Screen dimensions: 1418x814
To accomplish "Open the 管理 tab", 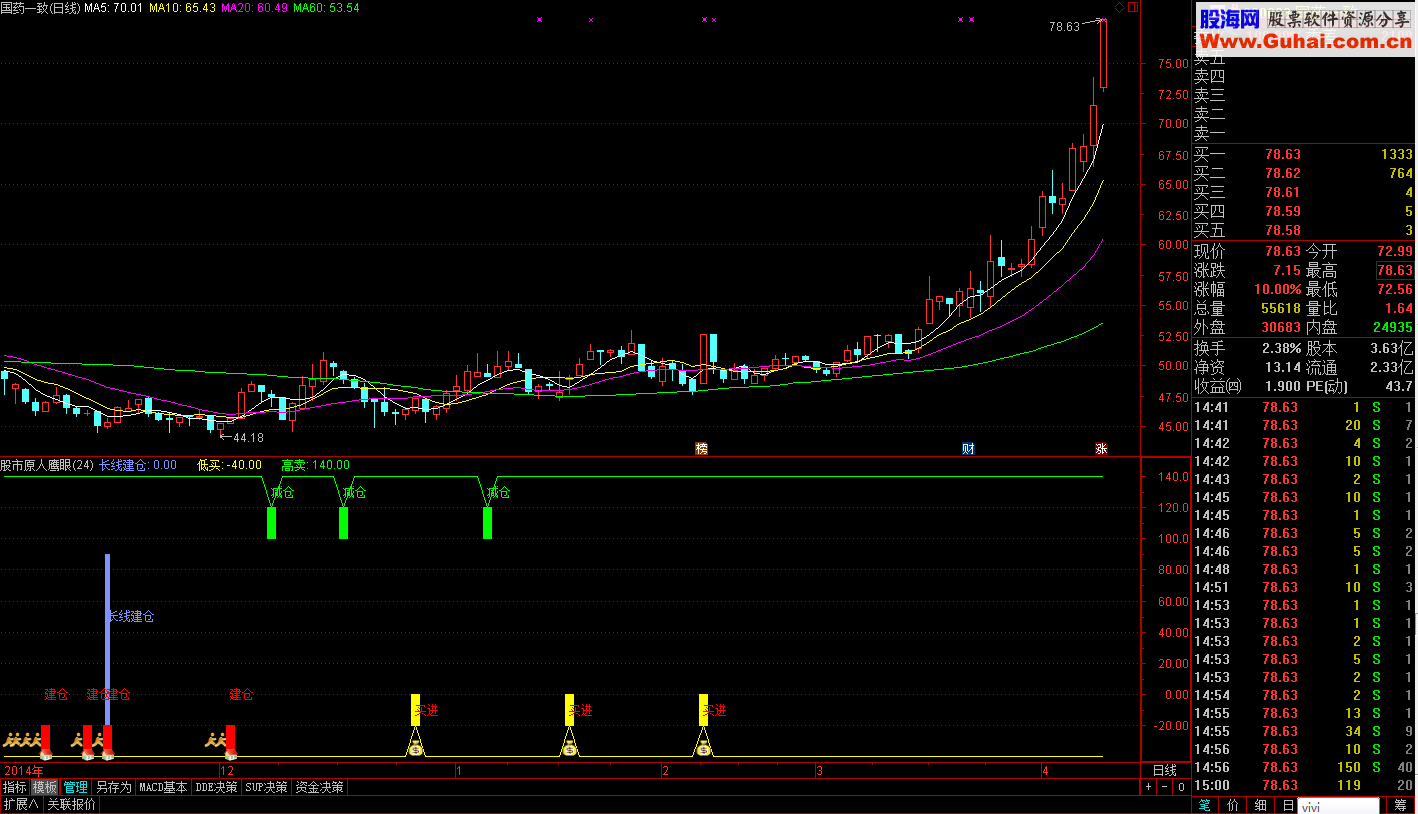I will 76,788.
